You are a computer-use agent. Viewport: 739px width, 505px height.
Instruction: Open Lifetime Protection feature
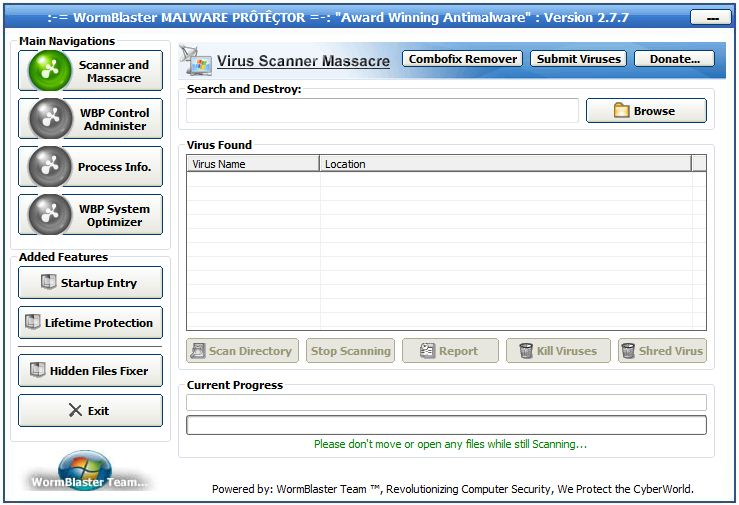90,323
